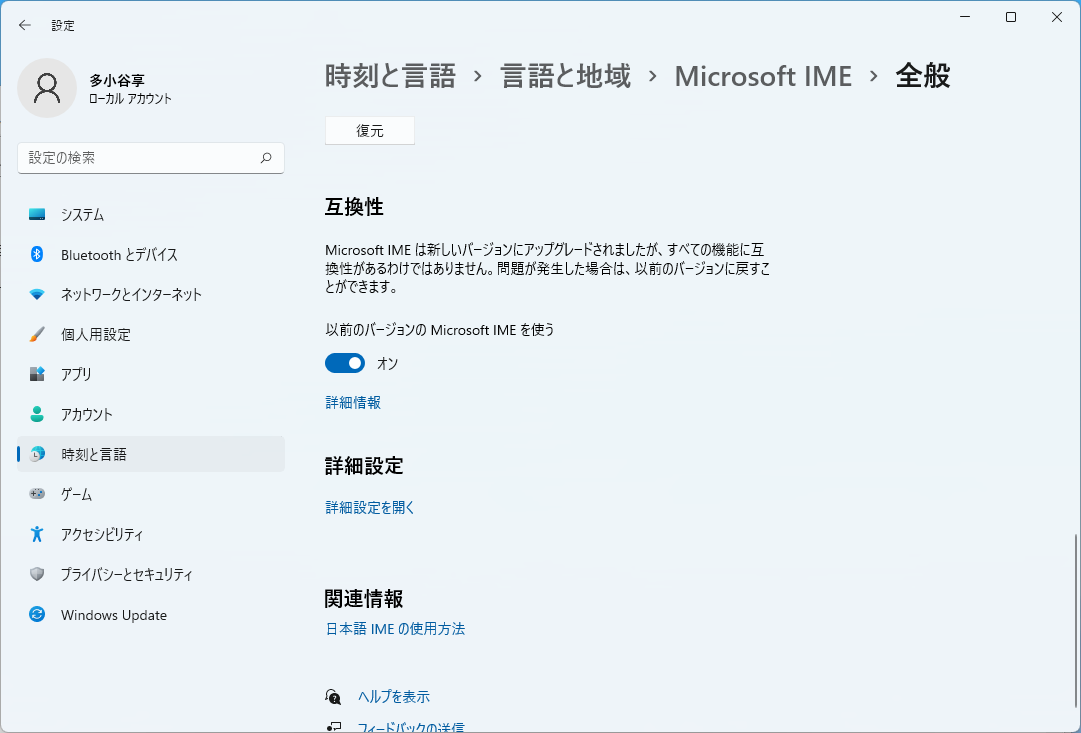Click the オン toggle status label
Viewport: 1081px width, 733px height.
387,363
